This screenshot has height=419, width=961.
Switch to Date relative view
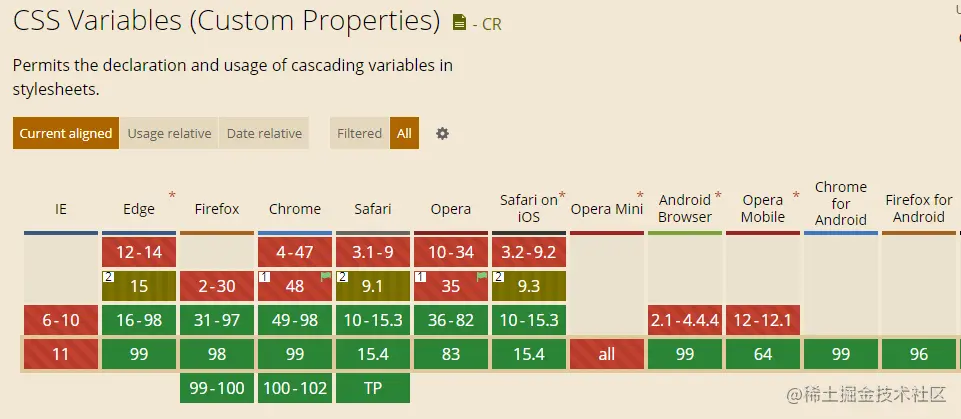[x=264, y=133]
